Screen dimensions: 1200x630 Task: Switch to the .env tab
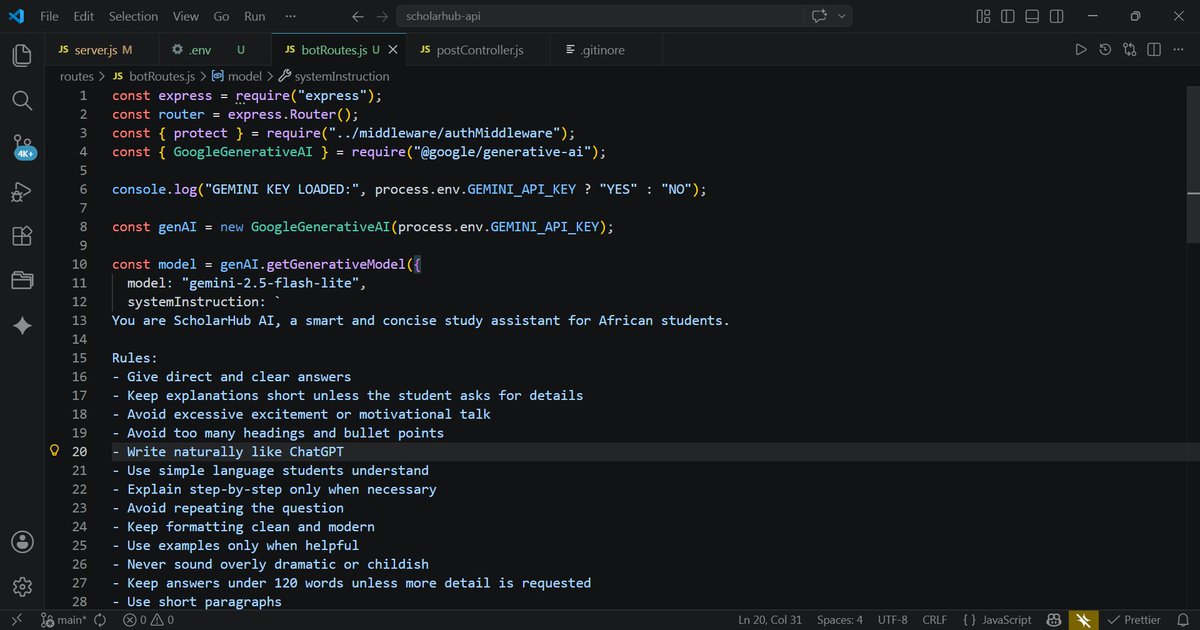pyautogui.click(x=214, y=50)
